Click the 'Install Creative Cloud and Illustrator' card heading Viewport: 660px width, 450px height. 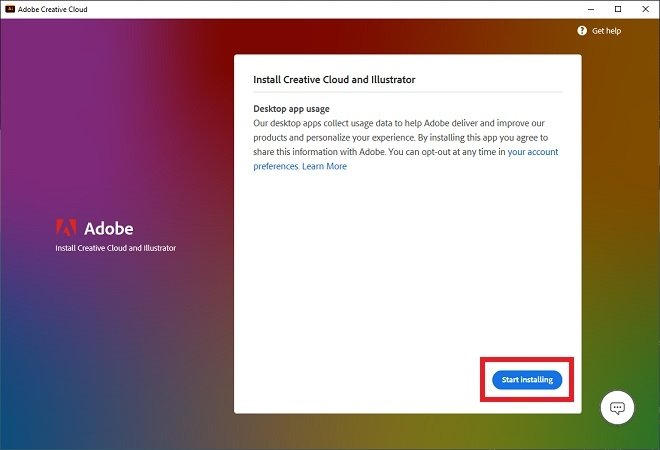334,80
